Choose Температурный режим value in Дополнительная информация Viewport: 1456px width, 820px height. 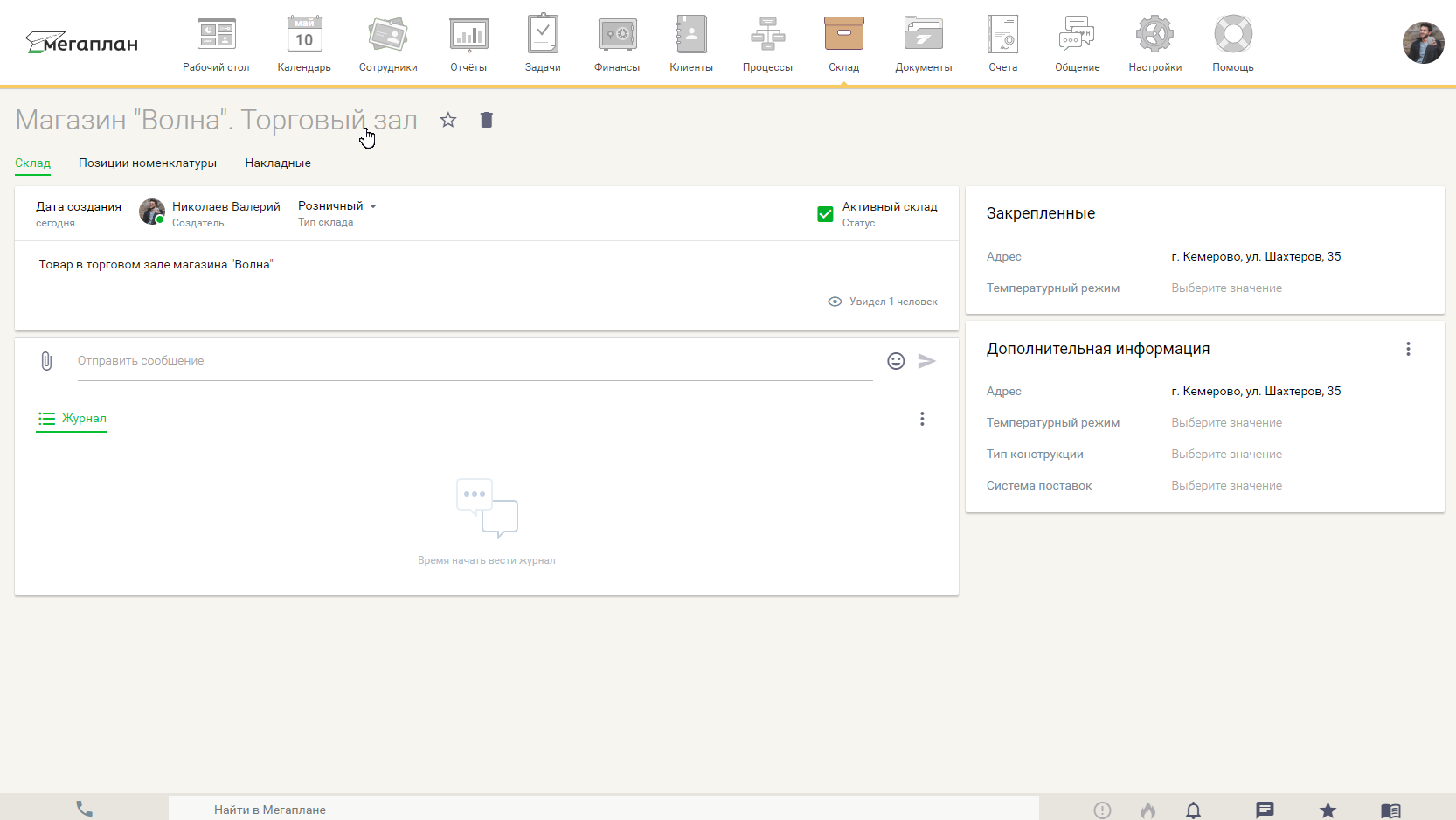pos(1226,422)
